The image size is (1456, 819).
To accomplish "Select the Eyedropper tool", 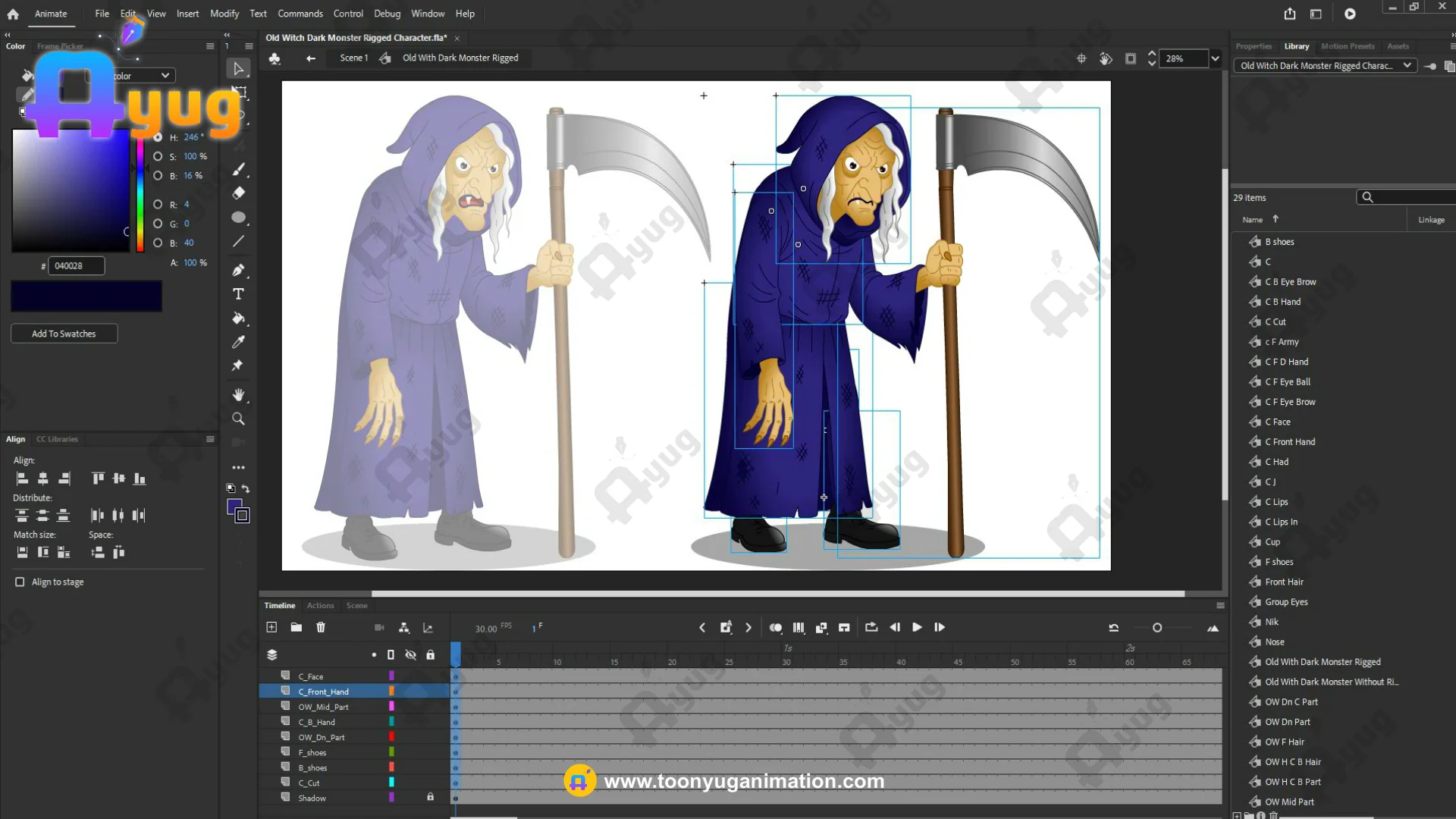I will [238, 342].
